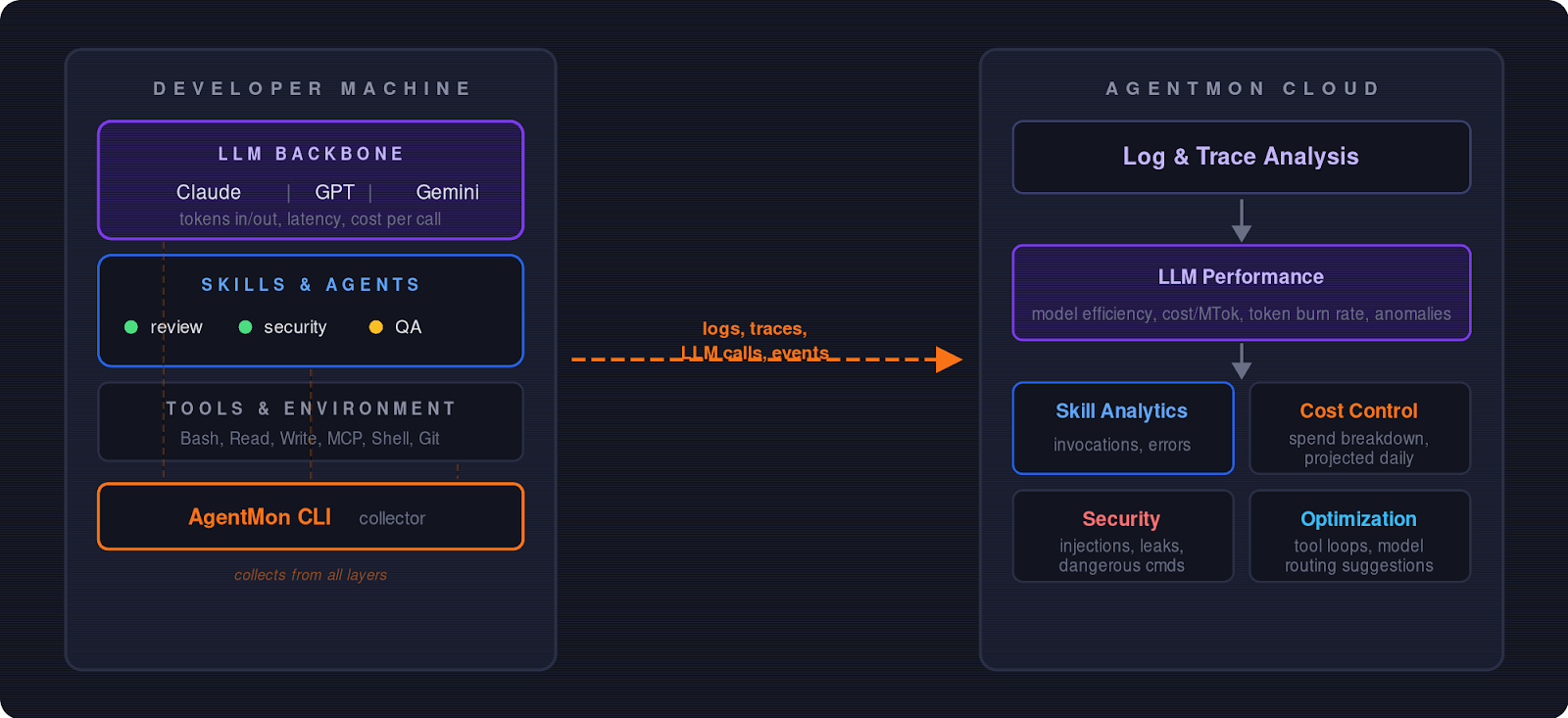Select the Gemini model label
Image resolution: width=1568 pixels, height=718 pixels.
pos(447,192)
